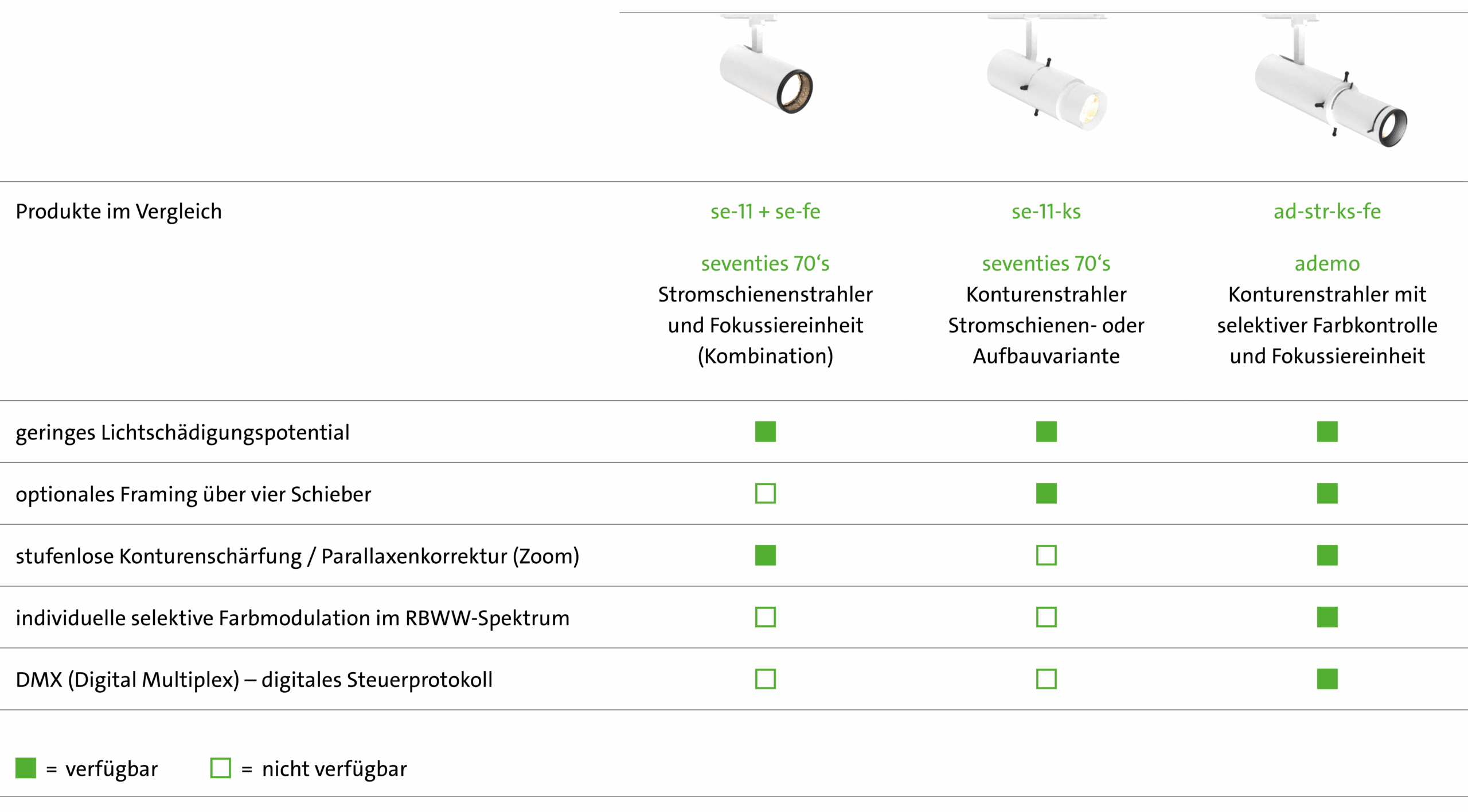The width and height of the screenshot is (1468, 812).
Task: Open the ad-str-ks-fe product link
Action: point(1328,212)
